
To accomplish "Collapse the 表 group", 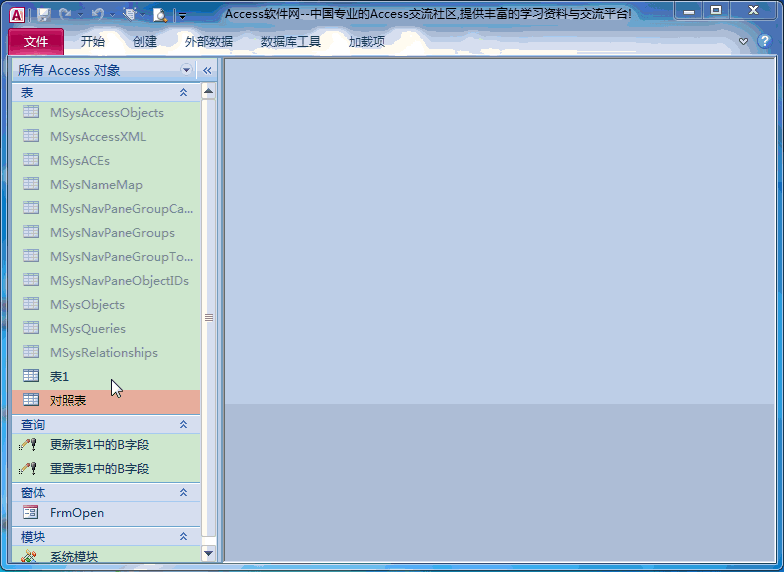I will (x=184, y=92).
